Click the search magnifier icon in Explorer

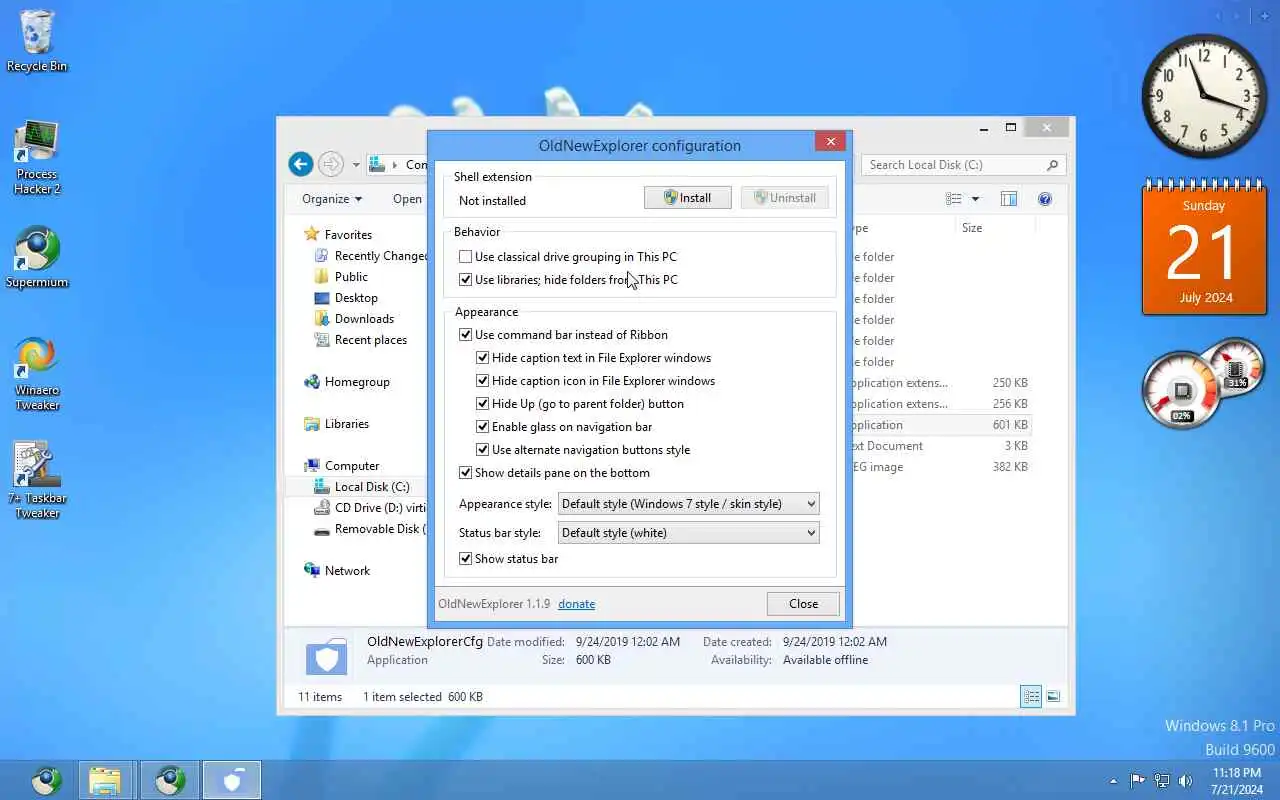1052,165
